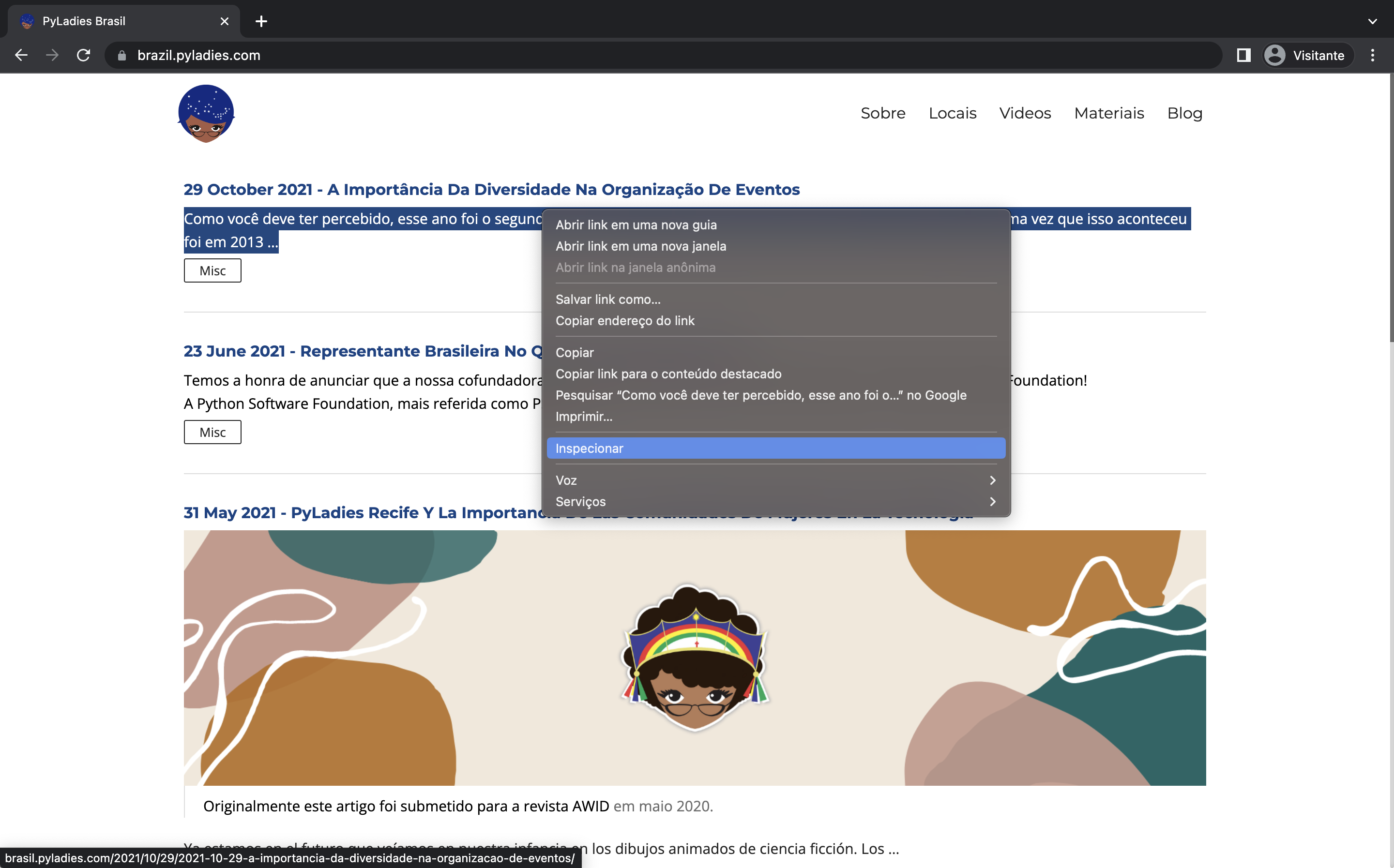Open Chrome three-dot menu

point(1373,55)
